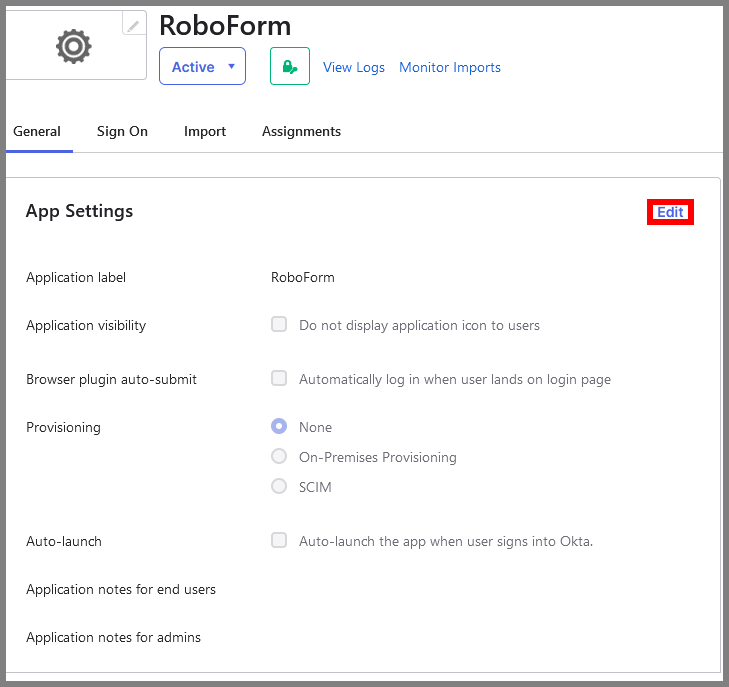The height and width of the screenshot is (687, 729).
Task: Click the RoboForm application title
Action: point(225,25)
